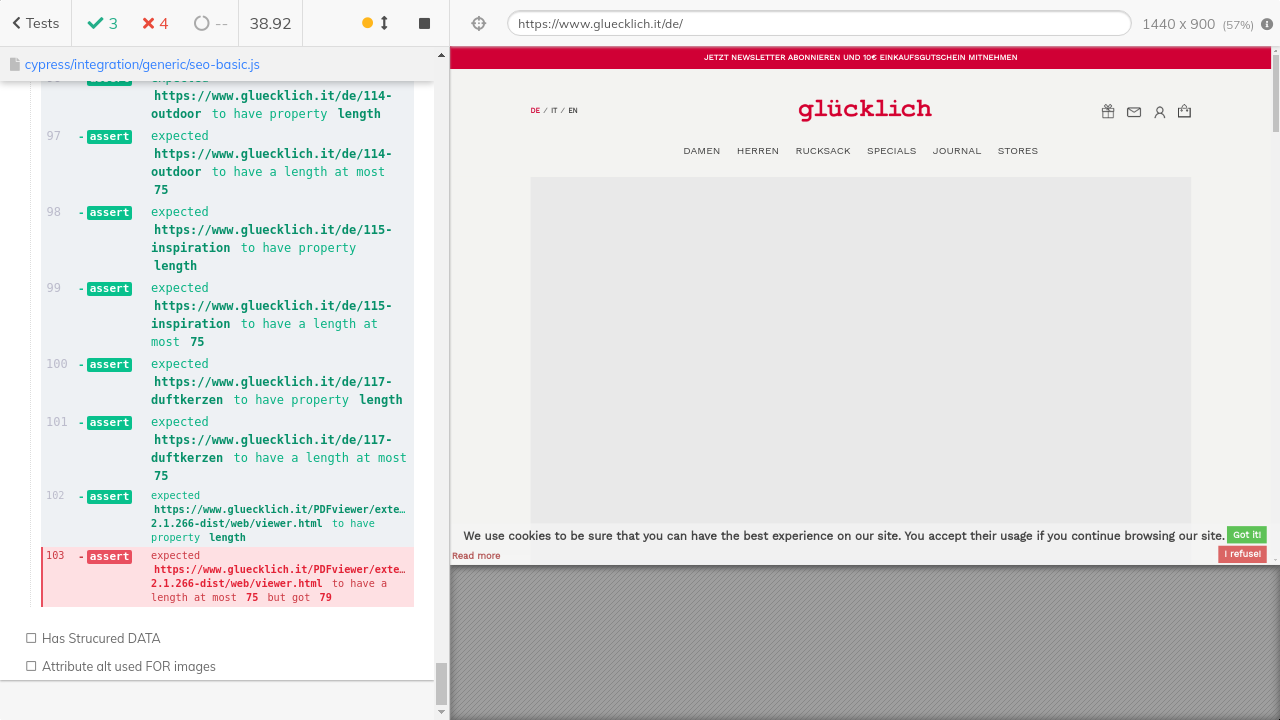Click the 'Got it!' cookie button
This screenshot has height=720, width=1280.
(x=1246, y=535)
